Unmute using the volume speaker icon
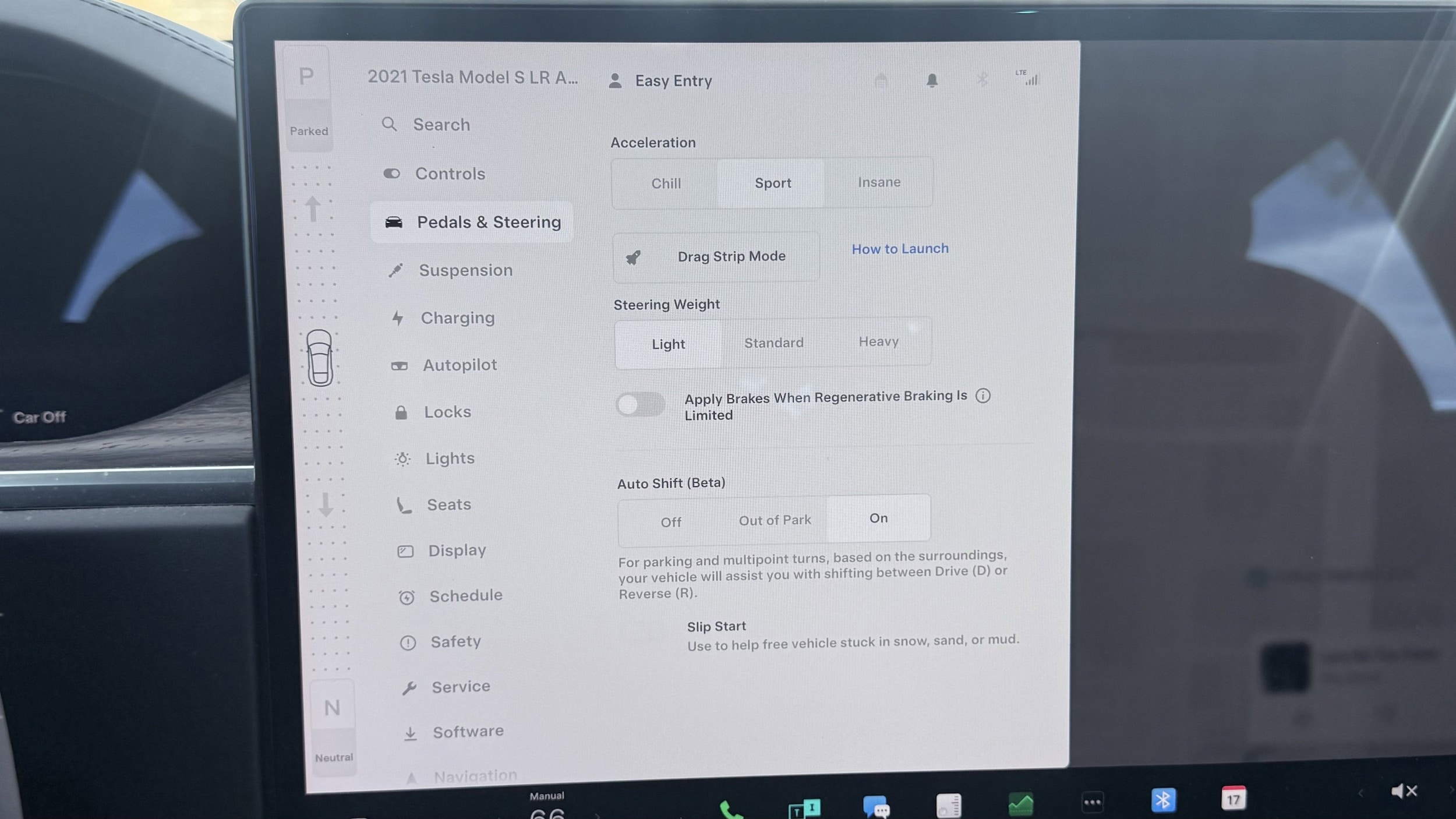 (1404, 791)
